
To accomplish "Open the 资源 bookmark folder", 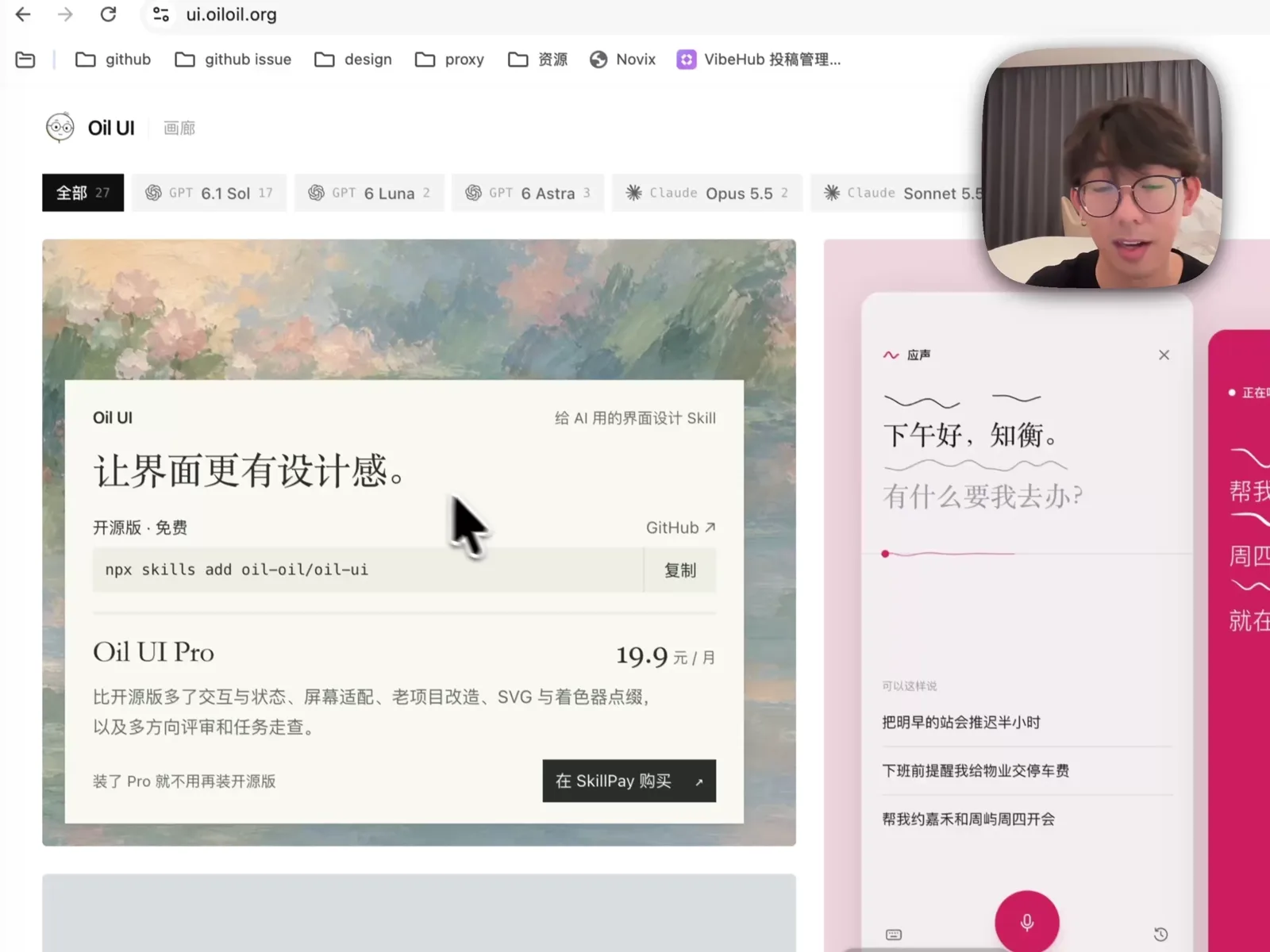I will pos(538,59).
